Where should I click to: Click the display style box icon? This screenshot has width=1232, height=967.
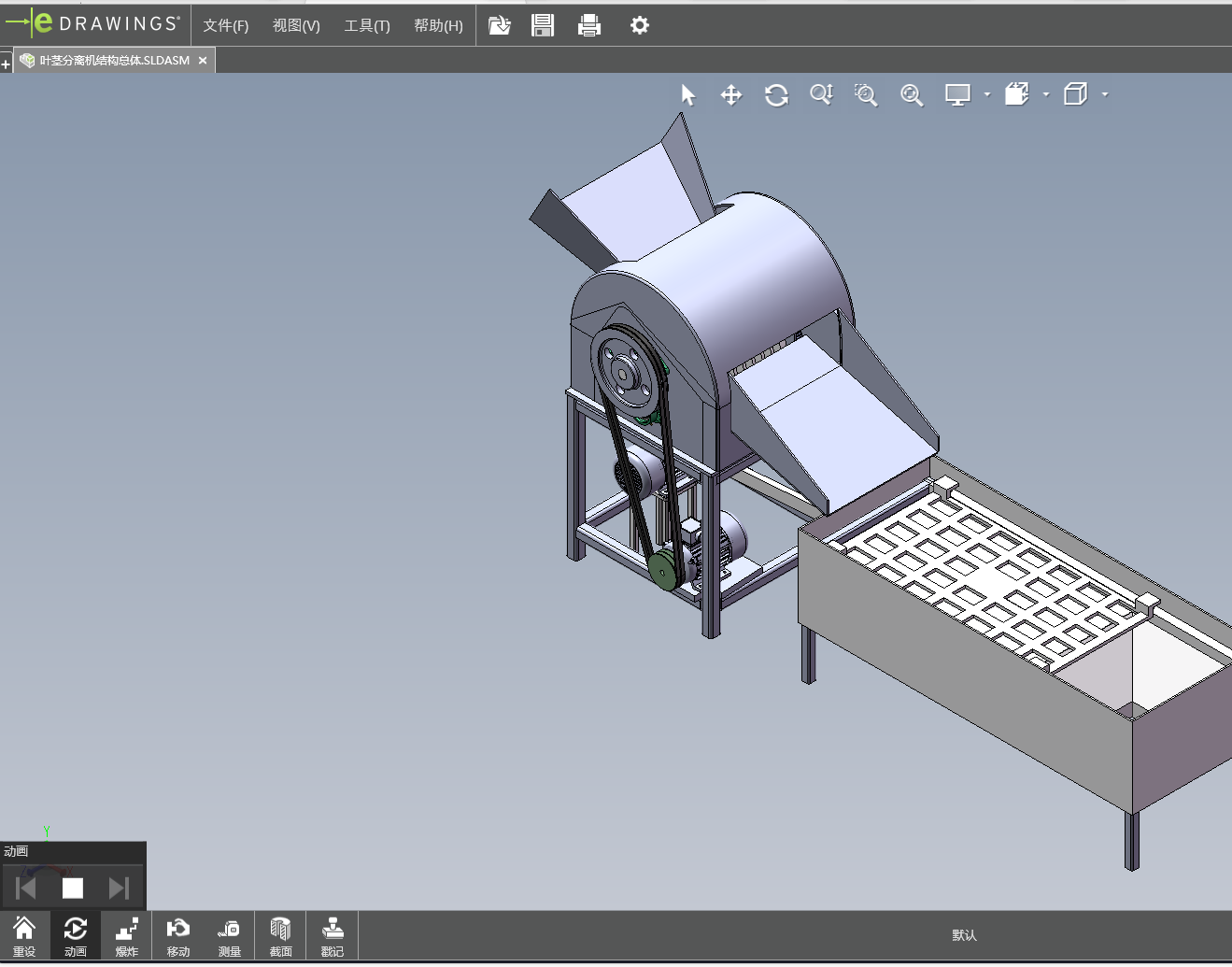click(x=1017, y=94)
